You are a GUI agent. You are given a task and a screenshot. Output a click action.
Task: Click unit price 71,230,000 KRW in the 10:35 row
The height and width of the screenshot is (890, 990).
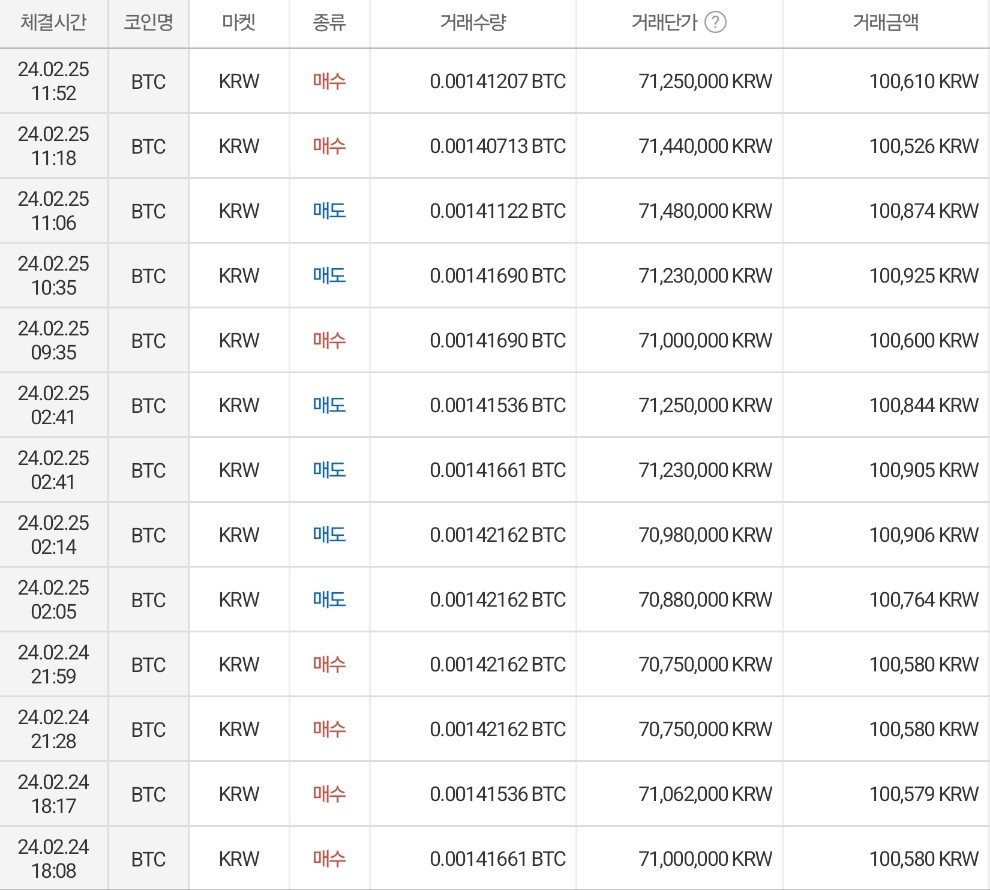click(x=705, y=276)
